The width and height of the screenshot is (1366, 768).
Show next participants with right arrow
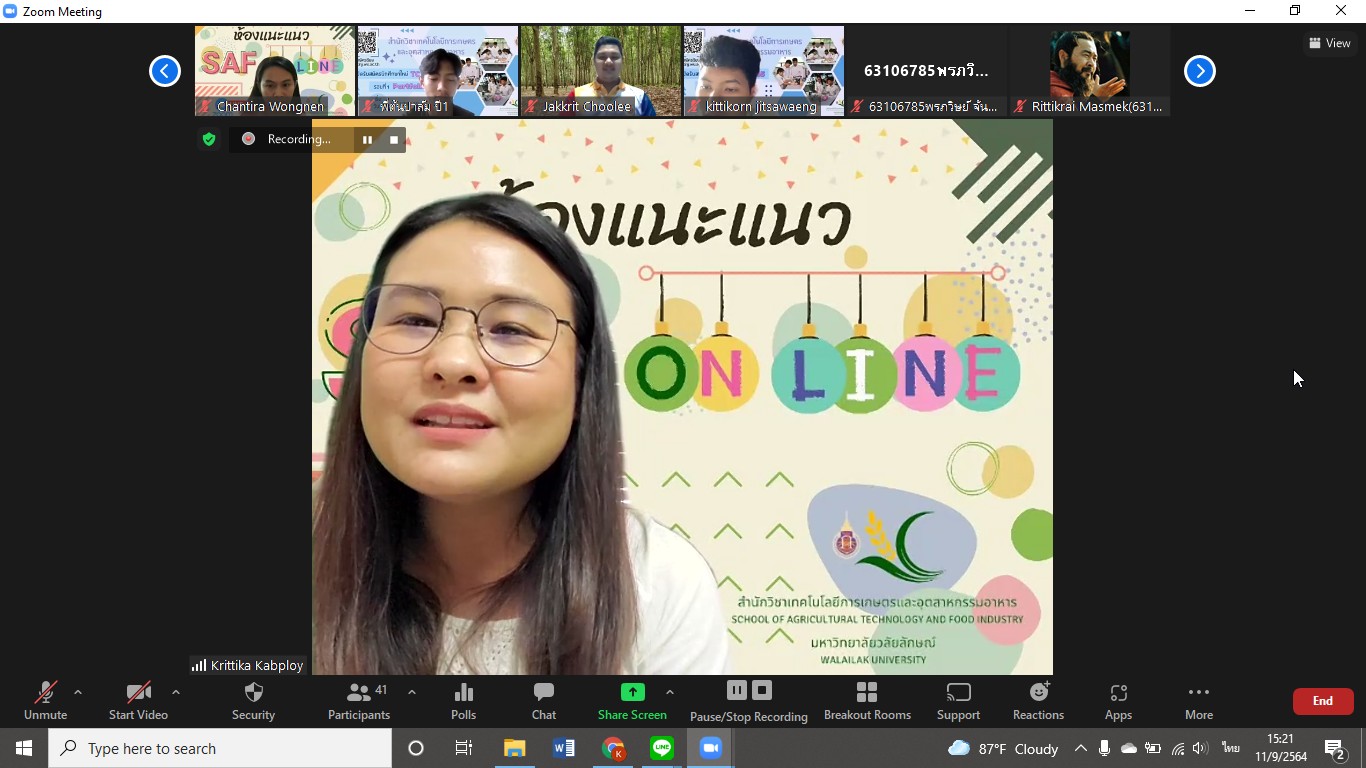pyautogui.click(x=1199, y=71)
